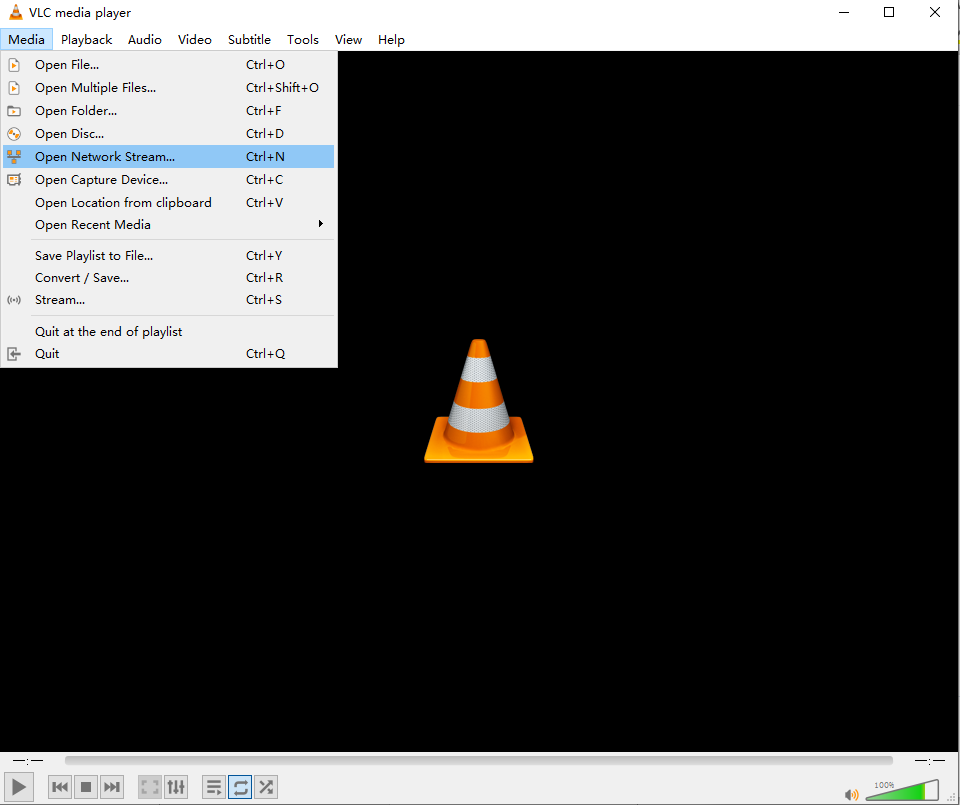Open the Tools menu
This screenshot has width=960, height=805.
click(302, 40)
